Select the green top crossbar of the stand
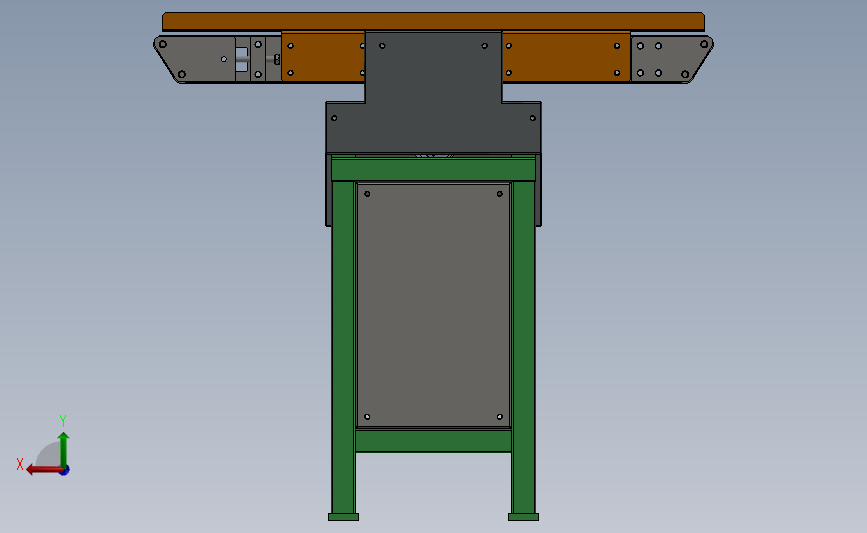Image resolution: width=867 pixels, height=533 pixels. click(x=434, y=170)
